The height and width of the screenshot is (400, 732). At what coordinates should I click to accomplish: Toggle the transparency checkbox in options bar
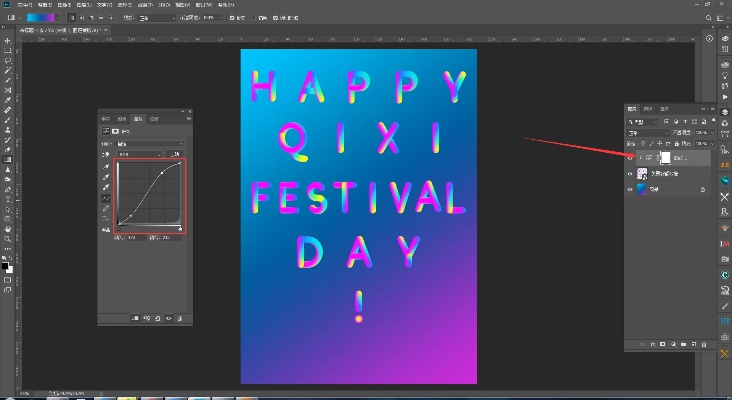pyautogui.click(x=275, y=18)
